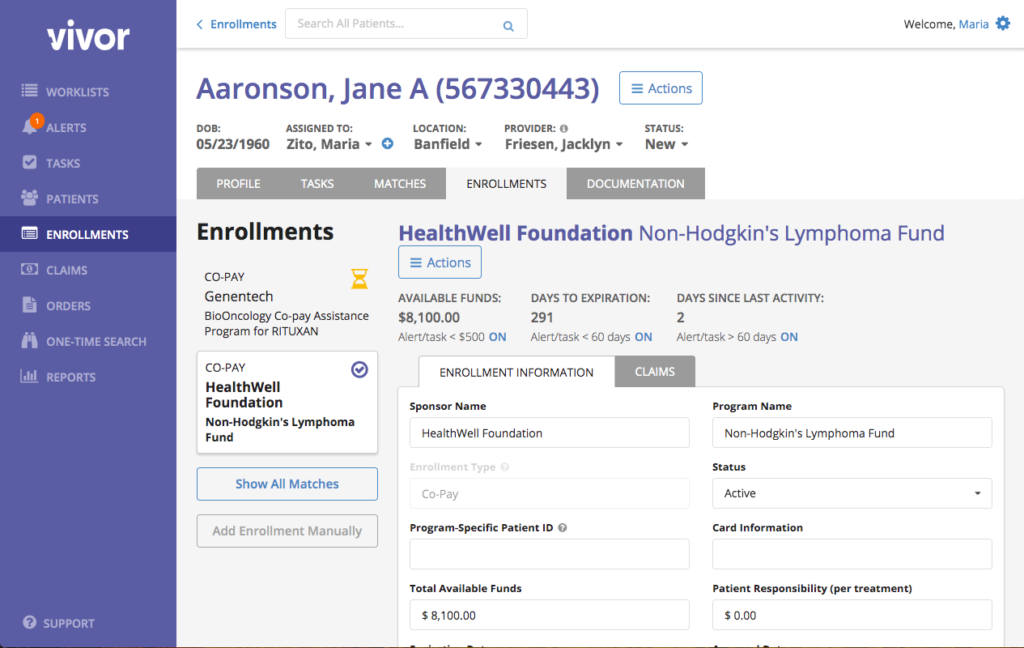This screenshot has width=1024, height=648.
Task: Click the Sponsor Name field
Action: pyautogui.click(x=549, y=433)
